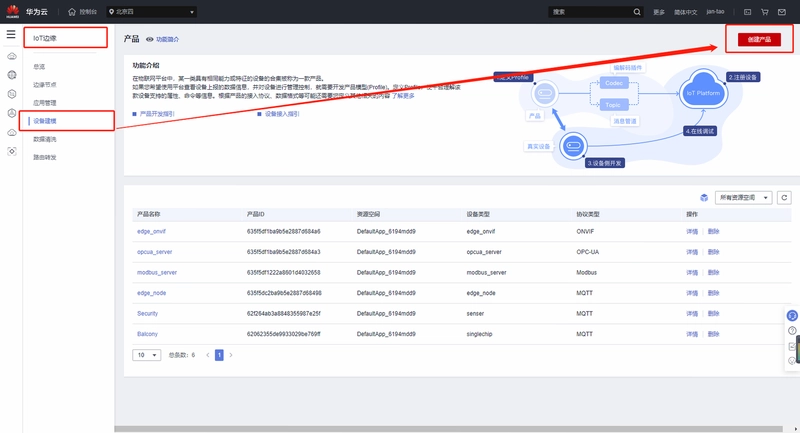Open details for modbus_server row
Screen dimensions: 800x433
click(x=692, y=272)
